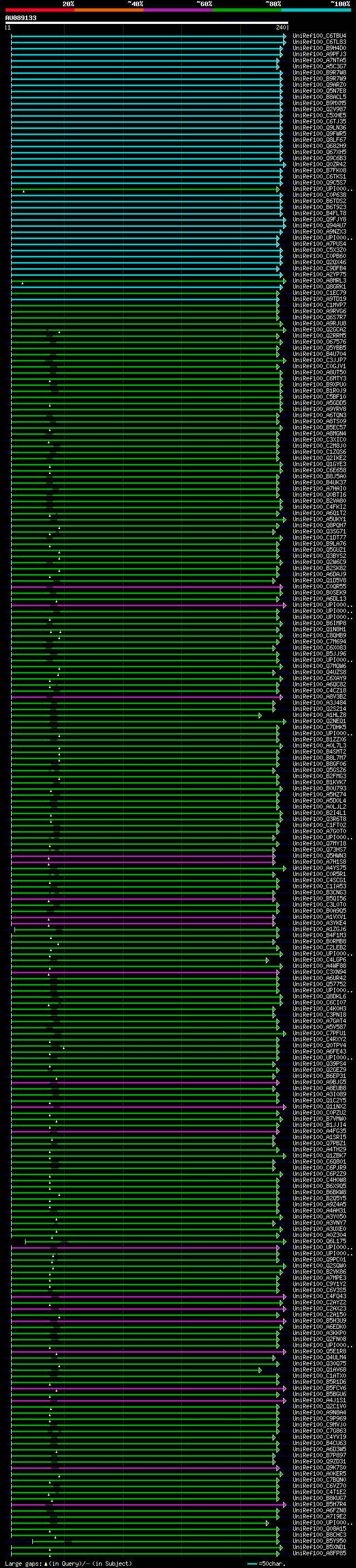
Task: Click the UniRef100_A7NTA5 hit name
Action: tap(319, 60)
